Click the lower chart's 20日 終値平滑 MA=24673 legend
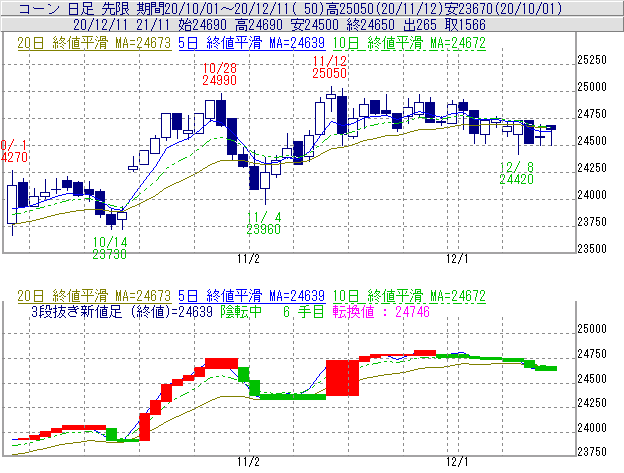624x473 pixels. (x=94, y=296)
